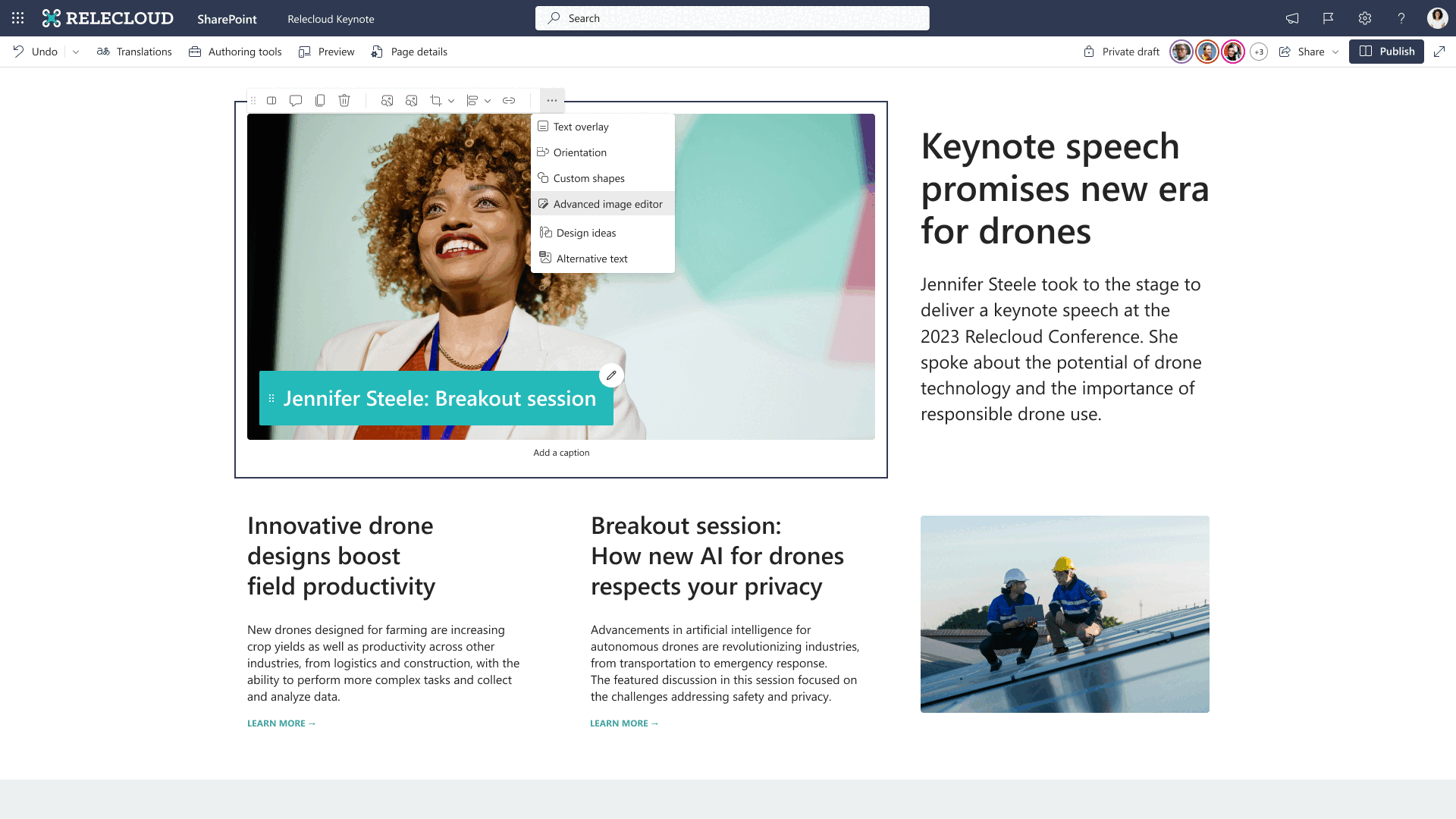1456x819 pixels.
Task: Expand the Translations dropdown
Action: pos(134,51)
